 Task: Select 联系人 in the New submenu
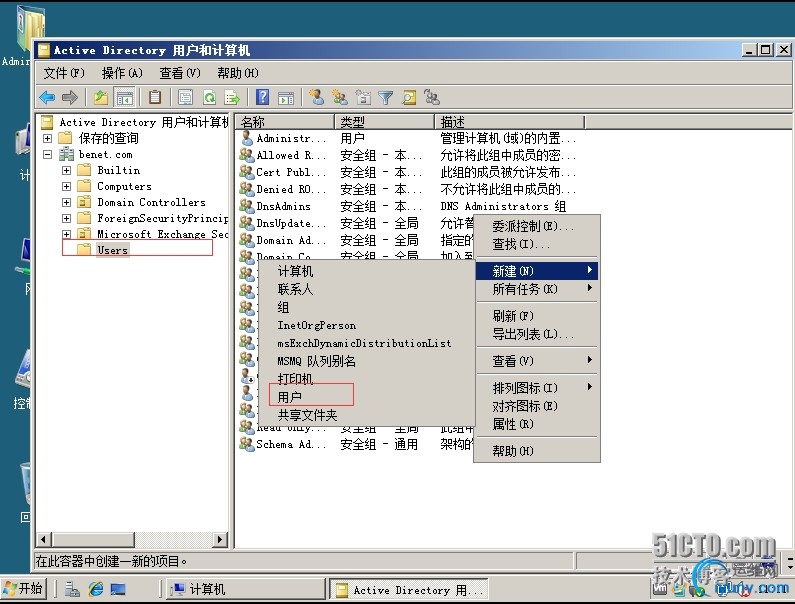click(x=367, y=289)
